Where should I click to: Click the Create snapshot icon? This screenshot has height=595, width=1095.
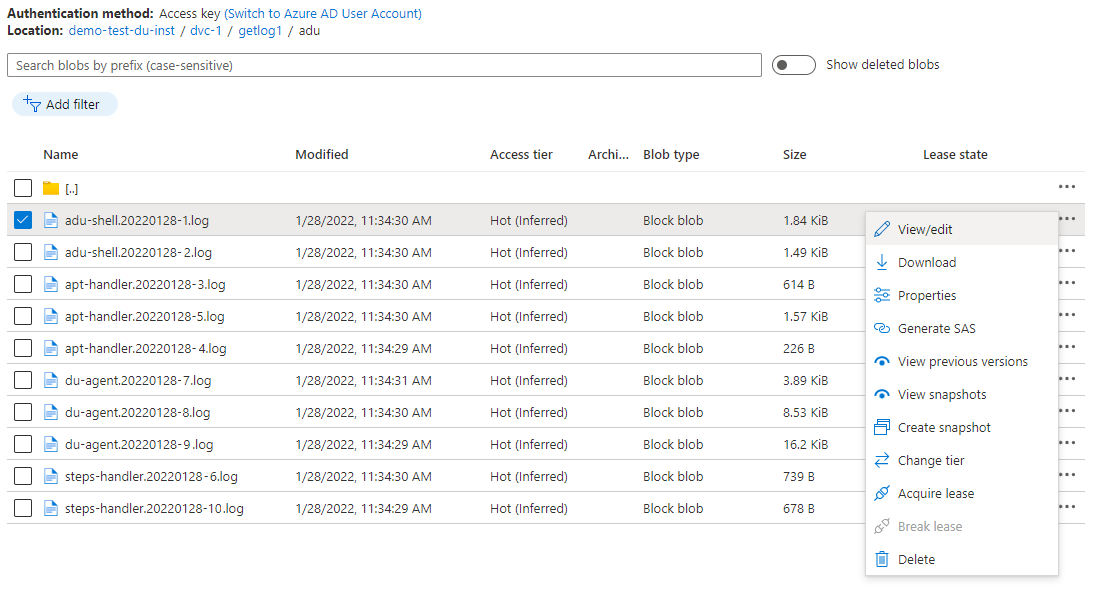881,428
